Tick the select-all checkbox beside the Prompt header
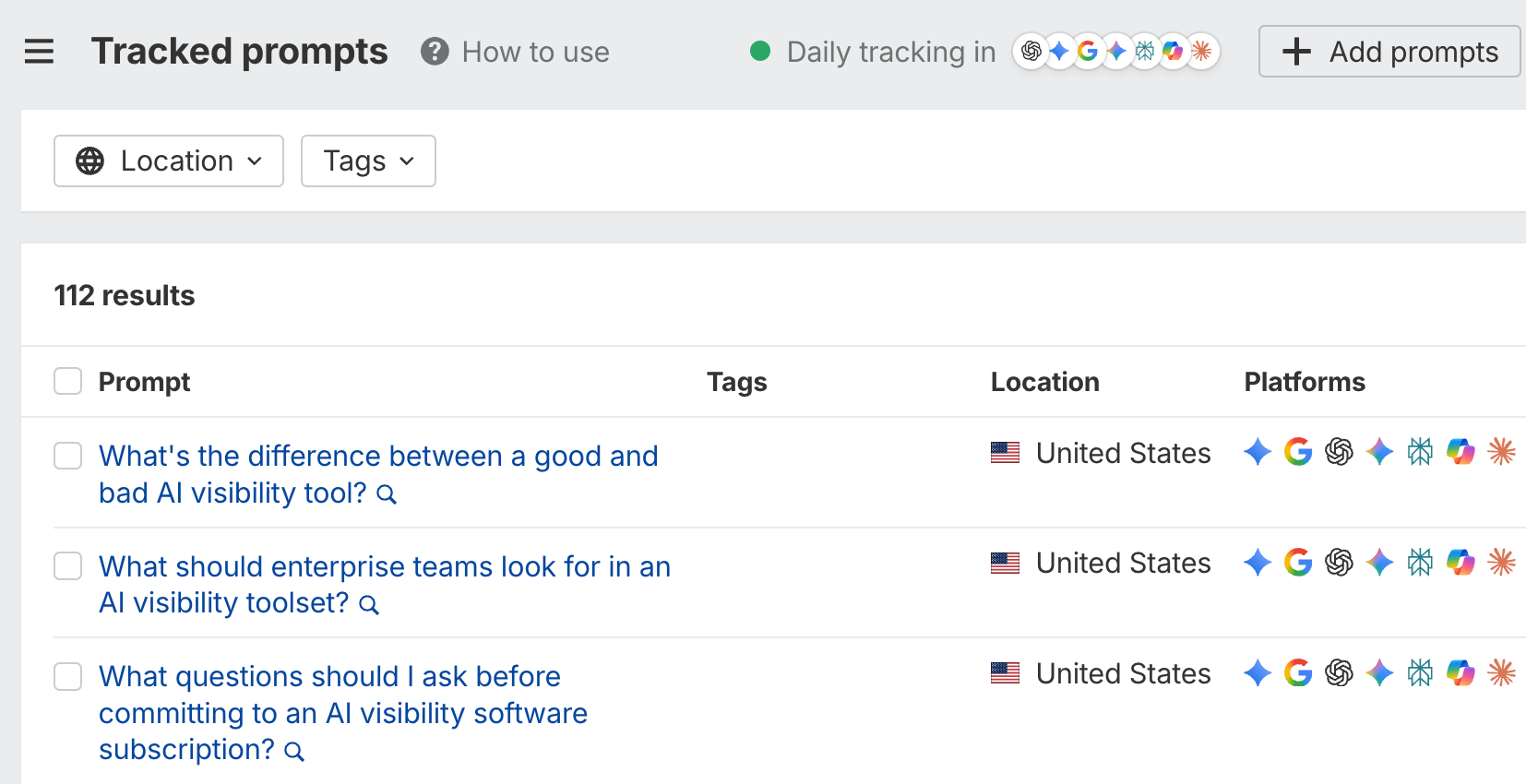Image resolution: width=1526 pixels, height=784 pixels. coord(67,381)
